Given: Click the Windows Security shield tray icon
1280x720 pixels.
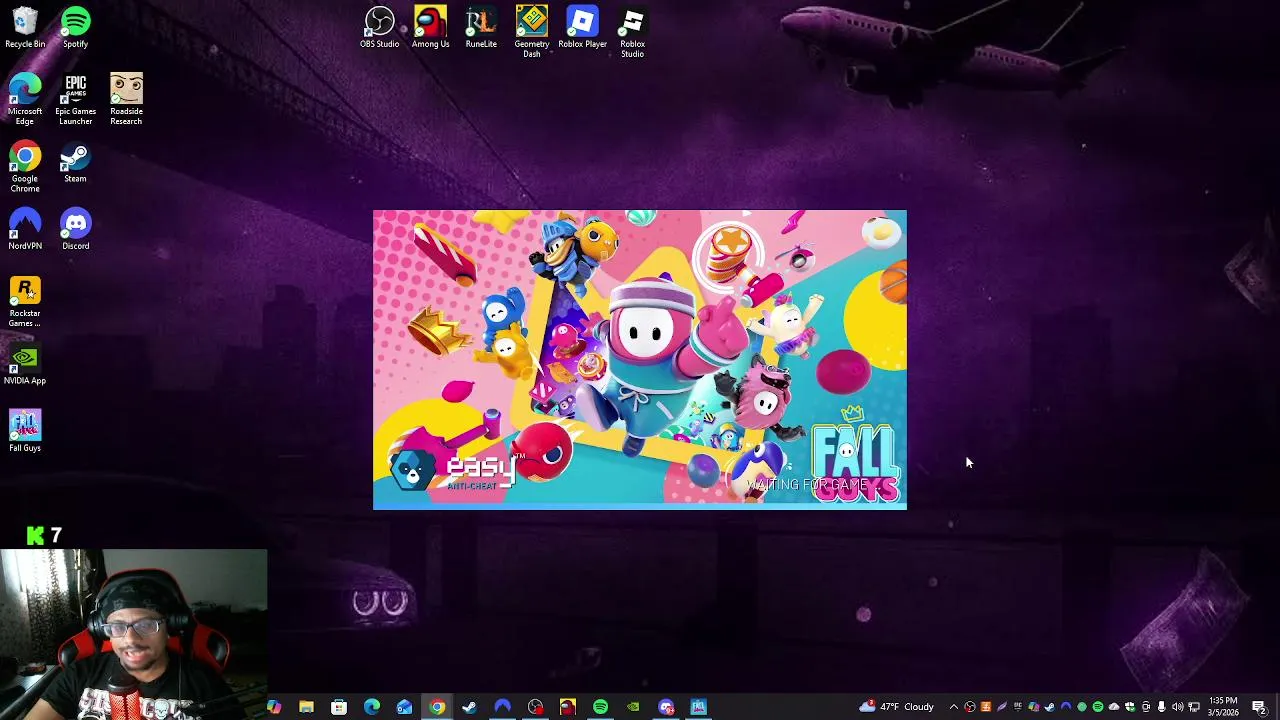Looking at the screenshot, I should tap(1130, 707).
